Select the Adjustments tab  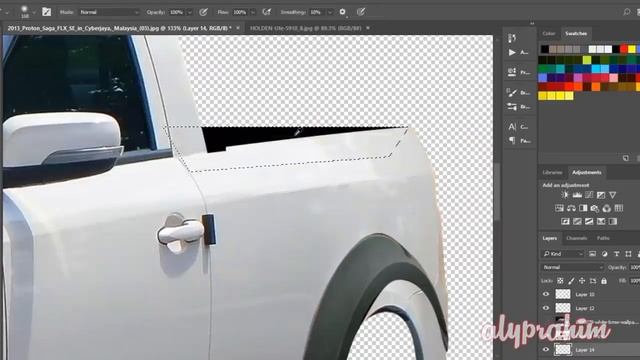587,173
